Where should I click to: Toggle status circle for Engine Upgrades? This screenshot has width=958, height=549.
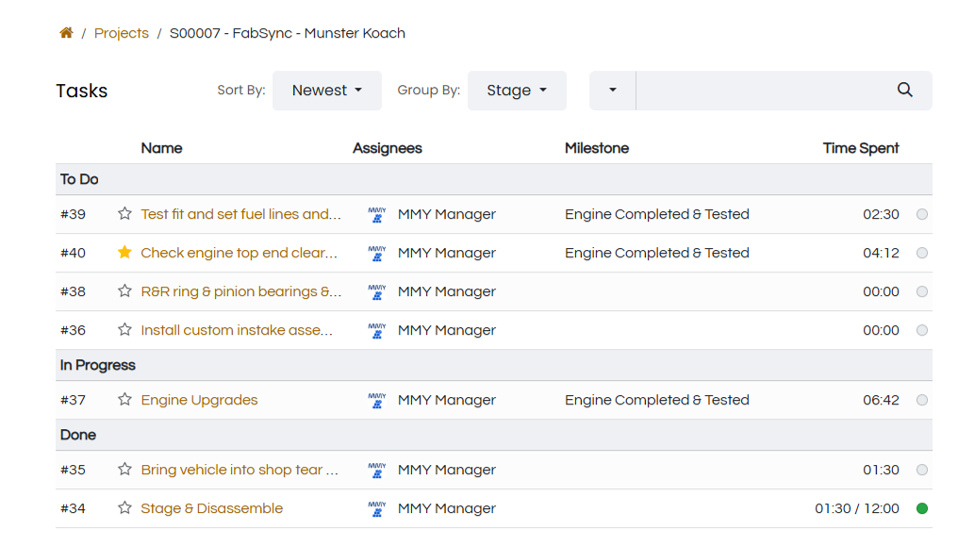(x=922, y=400)
